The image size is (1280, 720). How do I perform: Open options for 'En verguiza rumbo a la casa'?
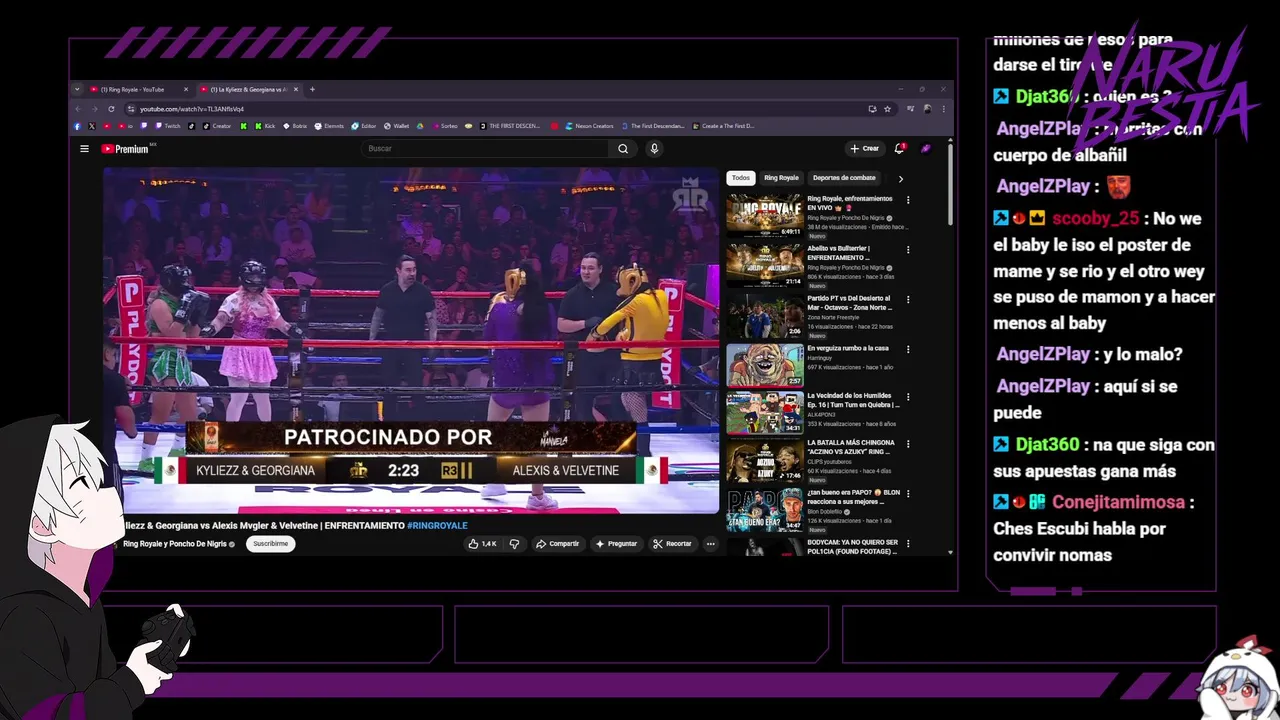pos(908,349)
